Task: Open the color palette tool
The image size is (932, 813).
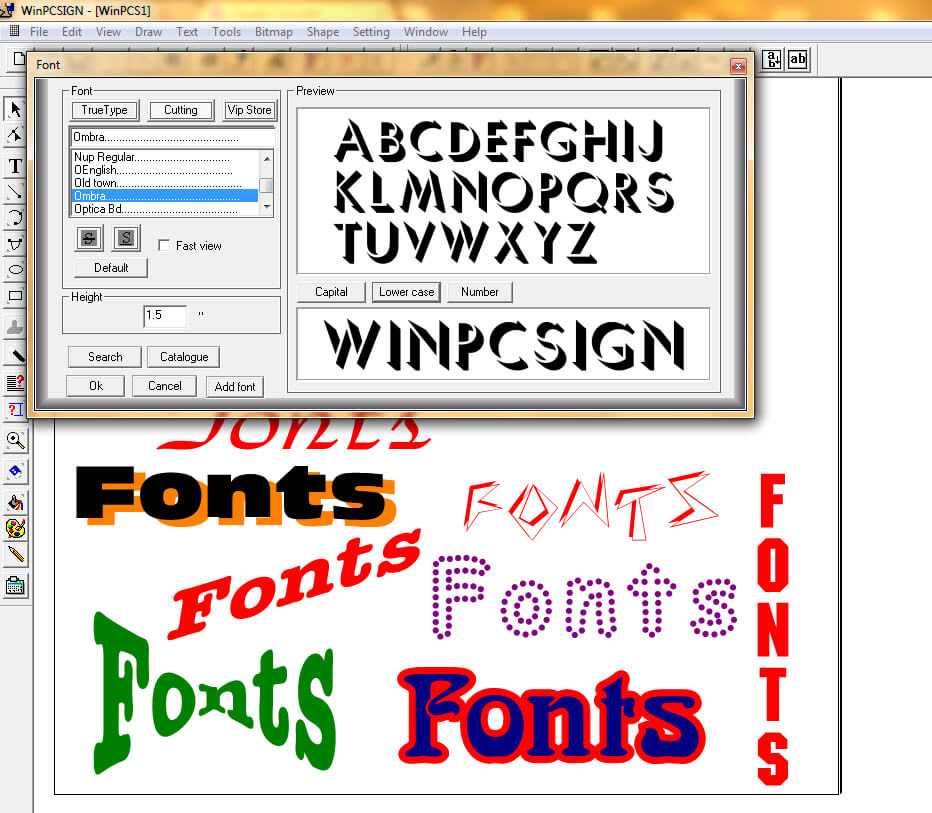Action: [15, 528]
